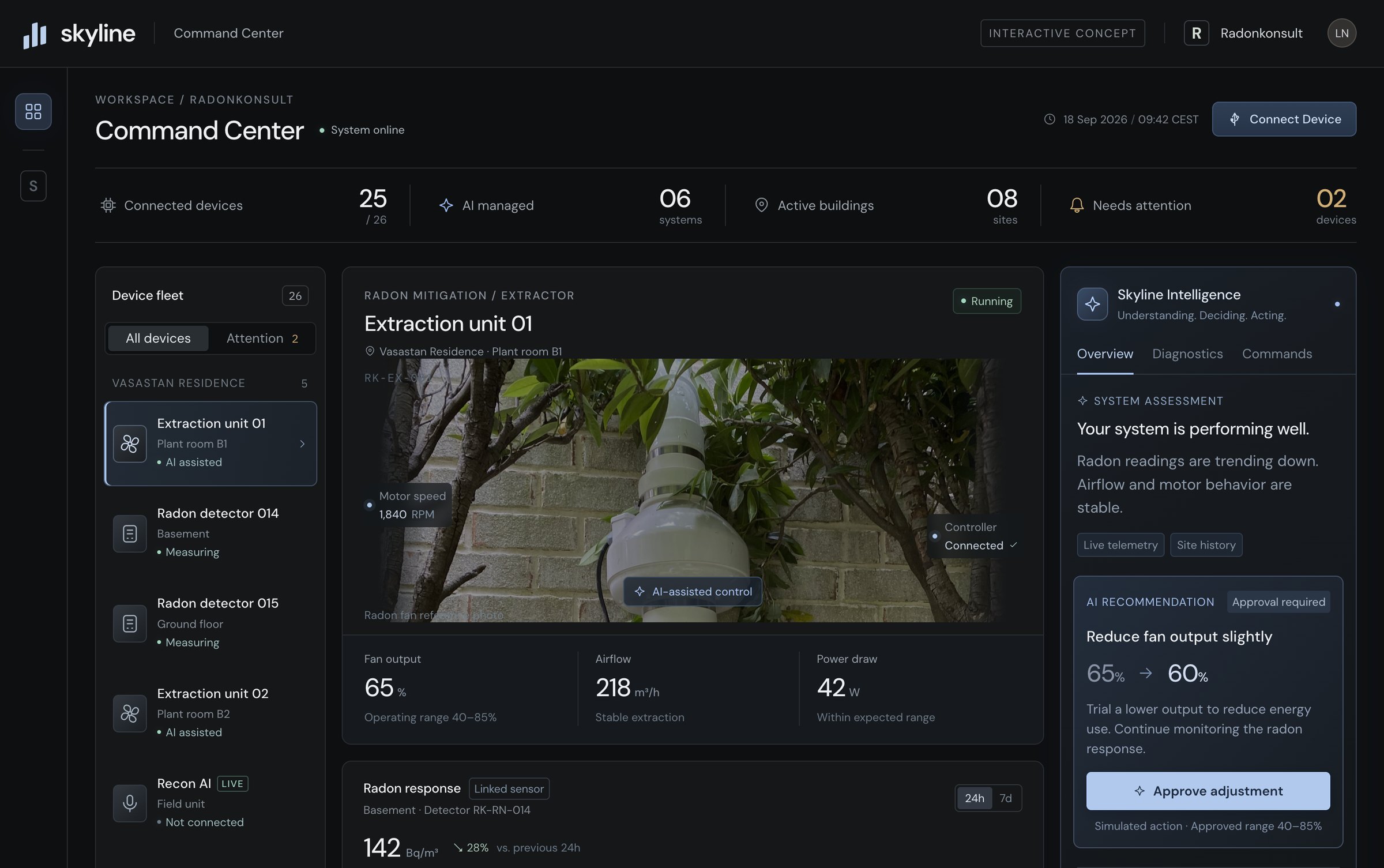Click the Needs attention bell icon
This screenshot has width=1384, height=868.
pyautogui.click(x=1077, y=205)
